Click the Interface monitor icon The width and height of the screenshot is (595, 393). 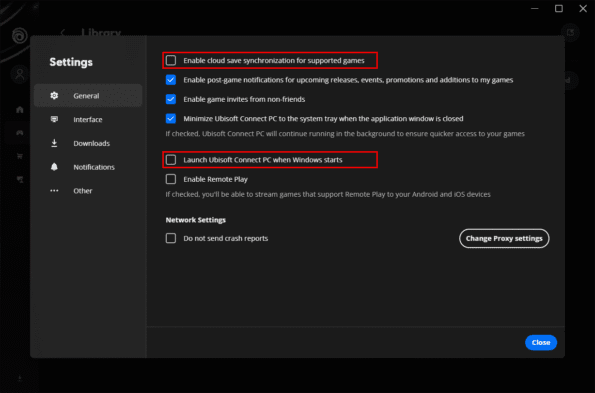[54, 119]
